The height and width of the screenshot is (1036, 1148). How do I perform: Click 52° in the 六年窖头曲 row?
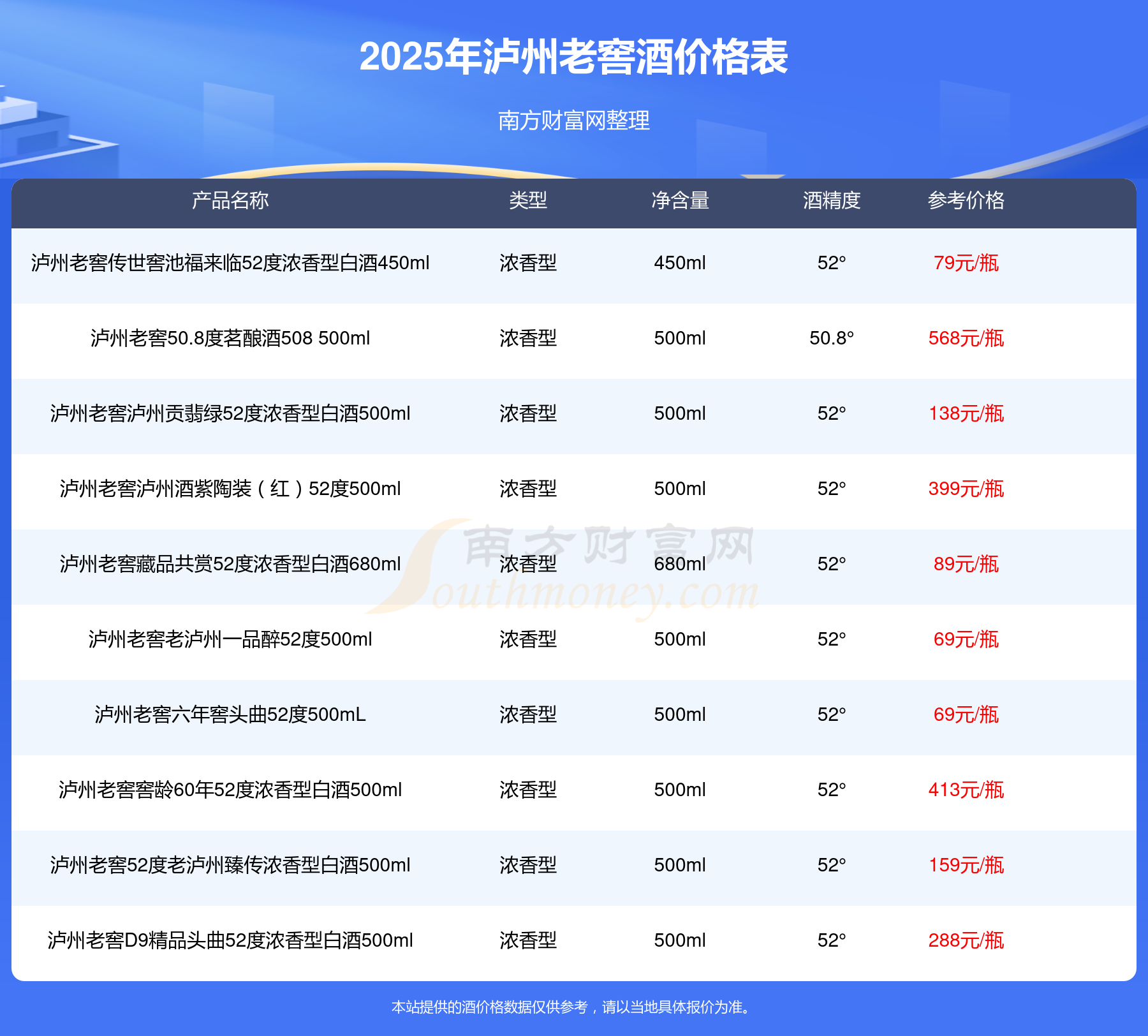[832, 714]
